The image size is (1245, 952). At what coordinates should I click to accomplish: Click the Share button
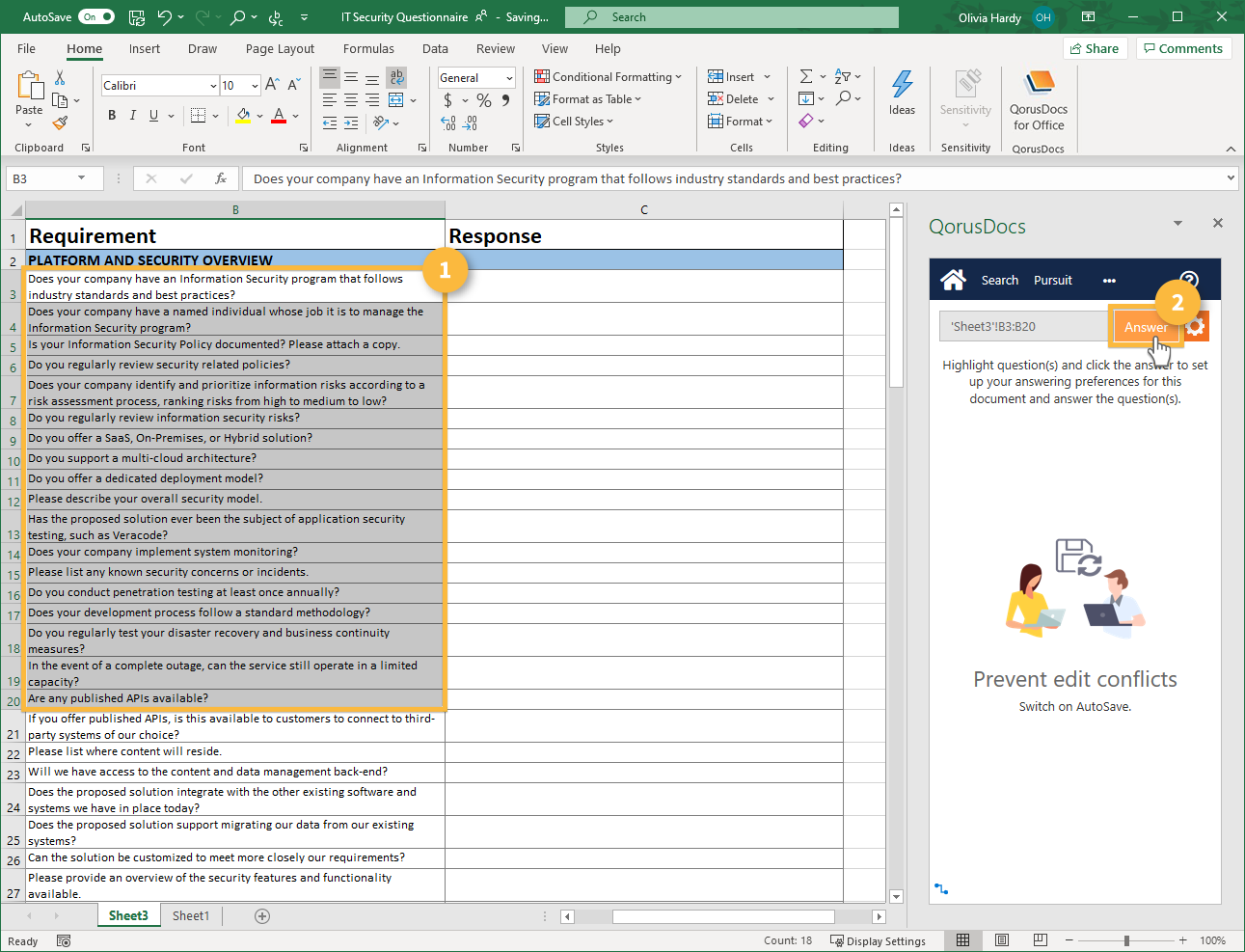[1095, 48]
